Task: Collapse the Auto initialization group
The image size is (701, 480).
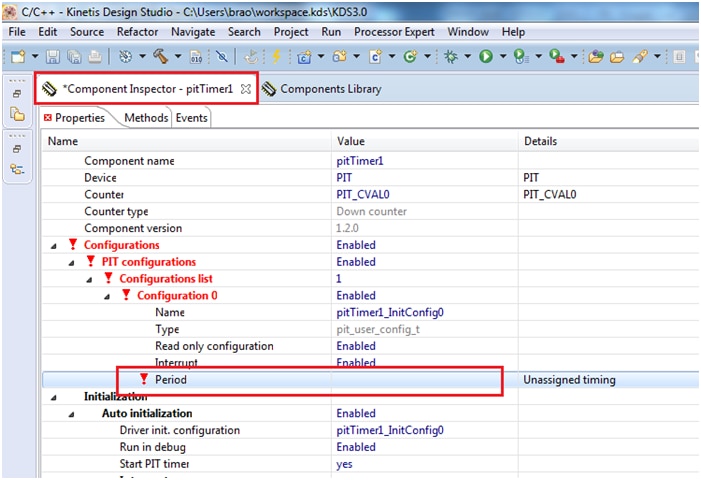Action: (x=72, y=414)
